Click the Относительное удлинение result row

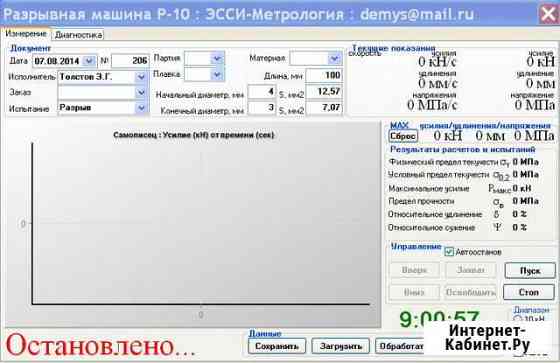click(x=458, y=214)
